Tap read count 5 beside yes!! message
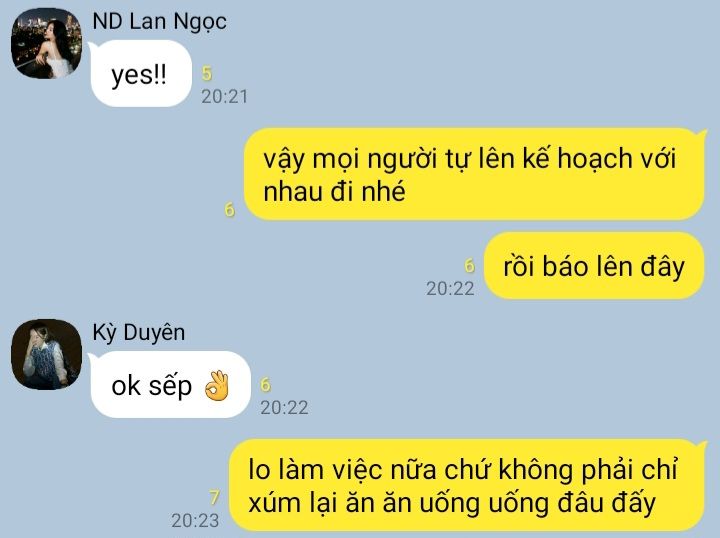Viewport: 720px width, 538px height. pos(207,73)
